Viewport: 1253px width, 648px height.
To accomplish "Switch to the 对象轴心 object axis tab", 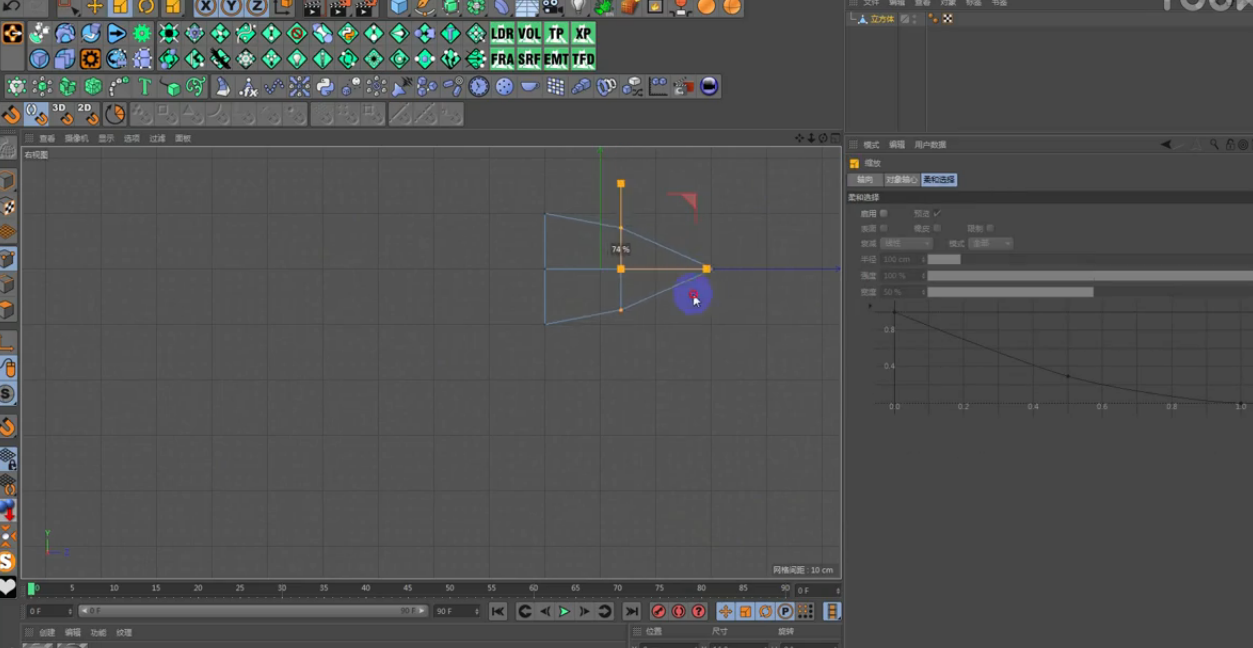I will tap(901, 180).
